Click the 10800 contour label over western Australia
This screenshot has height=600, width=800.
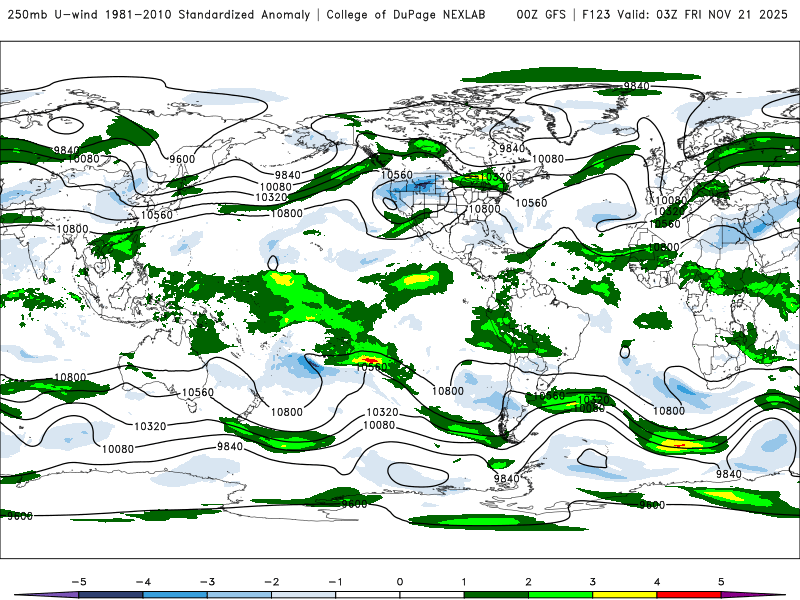pos(70,378)
